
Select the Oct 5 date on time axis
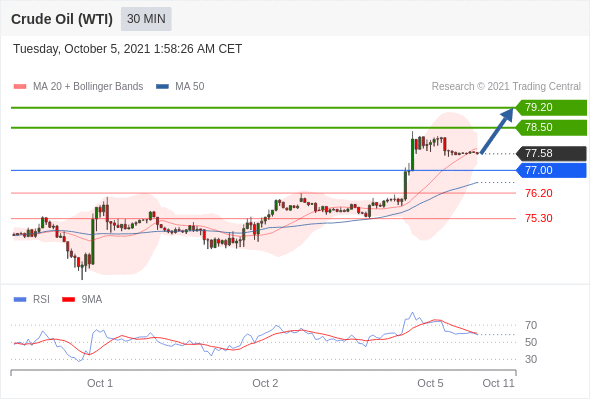430,383
